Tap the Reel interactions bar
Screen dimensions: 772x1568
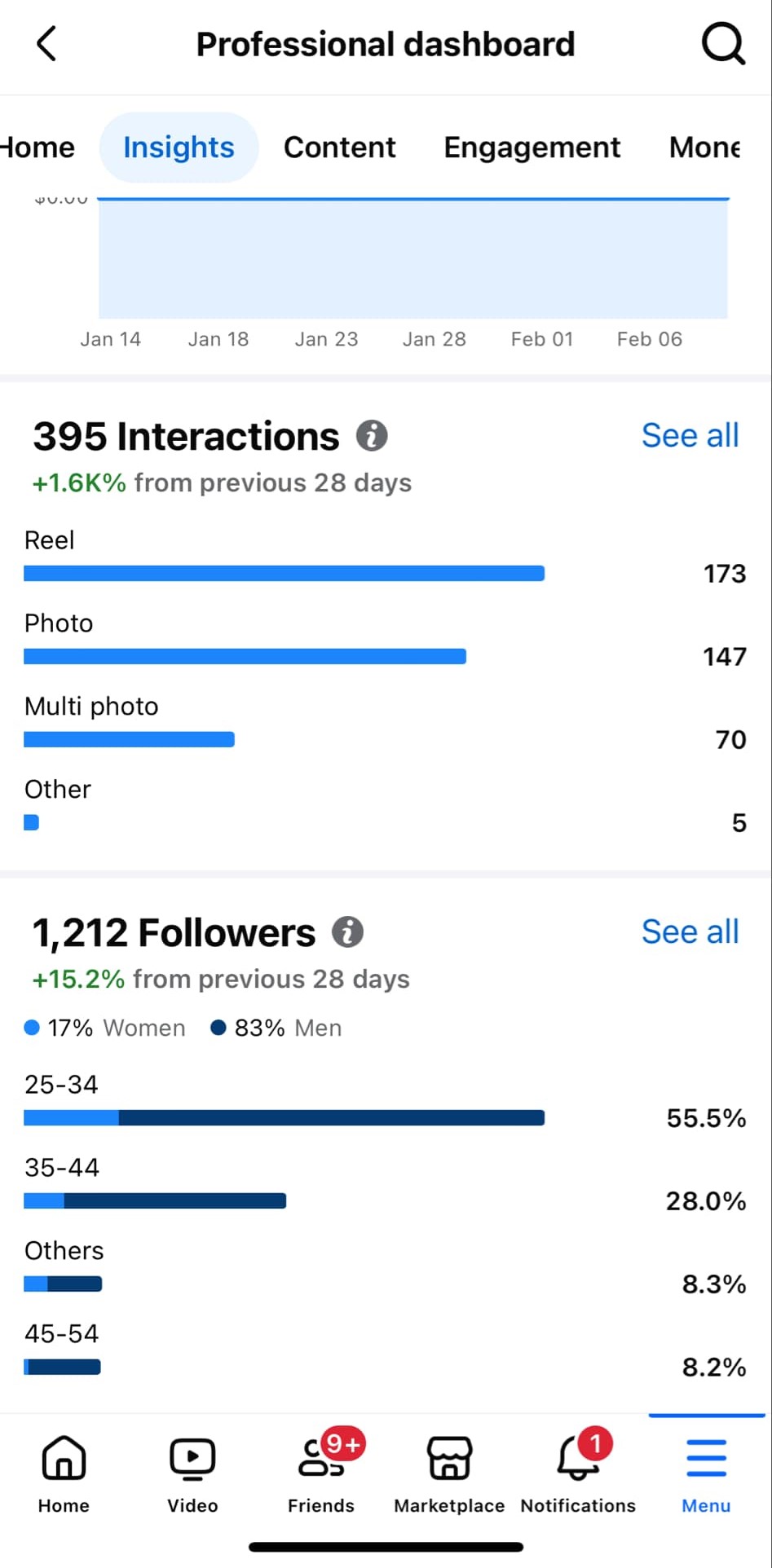(284, 574)
